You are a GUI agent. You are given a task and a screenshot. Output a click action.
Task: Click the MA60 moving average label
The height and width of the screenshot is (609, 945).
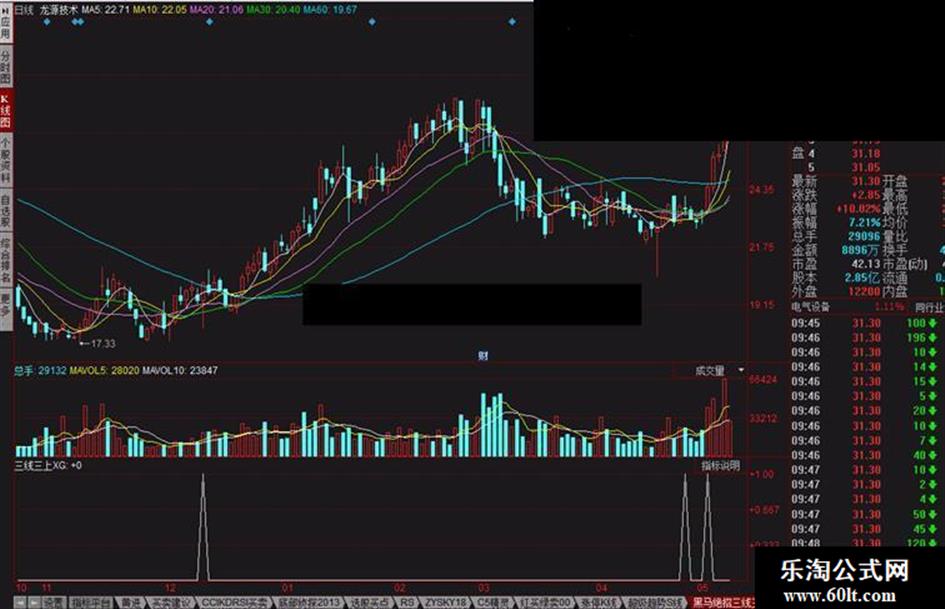tap(330, 10)
